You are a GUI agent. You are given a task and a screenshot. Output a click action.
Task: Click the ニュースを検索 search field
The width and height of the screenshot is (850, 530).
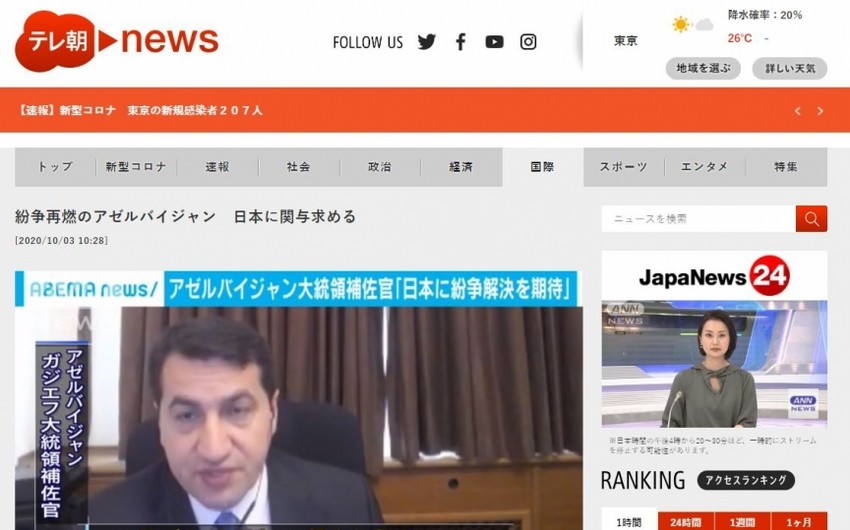pyautogui.click(x=698, y=219)
